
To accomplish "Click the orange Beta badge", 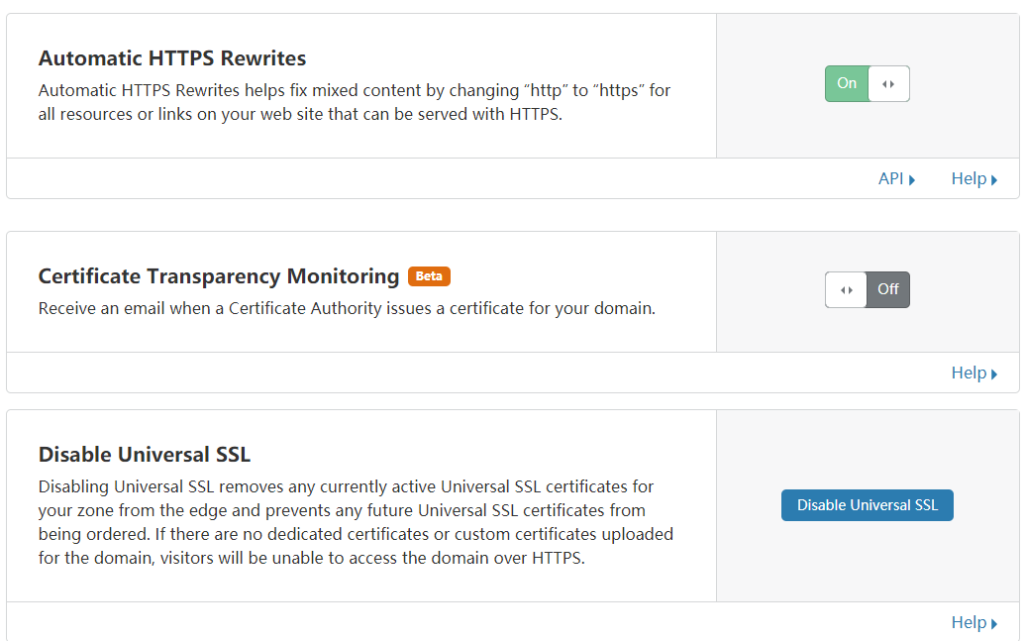I will 429,276.
